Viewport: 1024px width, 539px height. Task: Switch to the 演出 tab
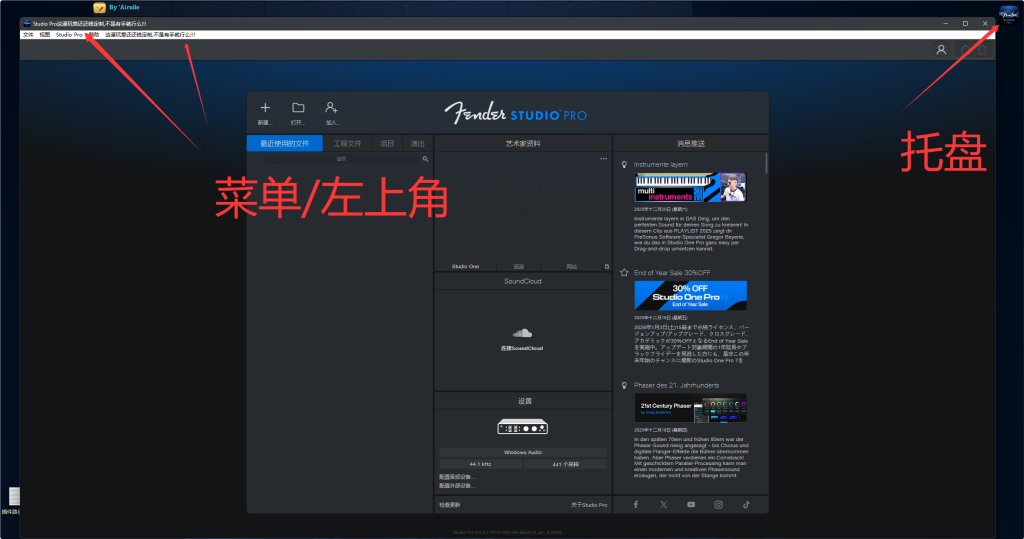point(418,143)
